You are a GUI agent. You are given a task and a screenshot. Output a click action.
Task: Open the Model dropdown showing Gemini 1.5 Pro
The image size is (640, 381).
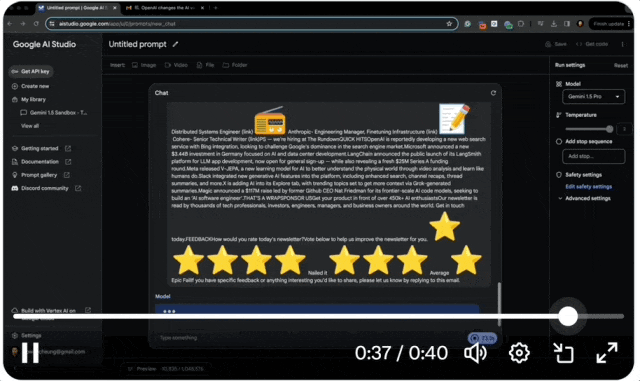[593, 97]
